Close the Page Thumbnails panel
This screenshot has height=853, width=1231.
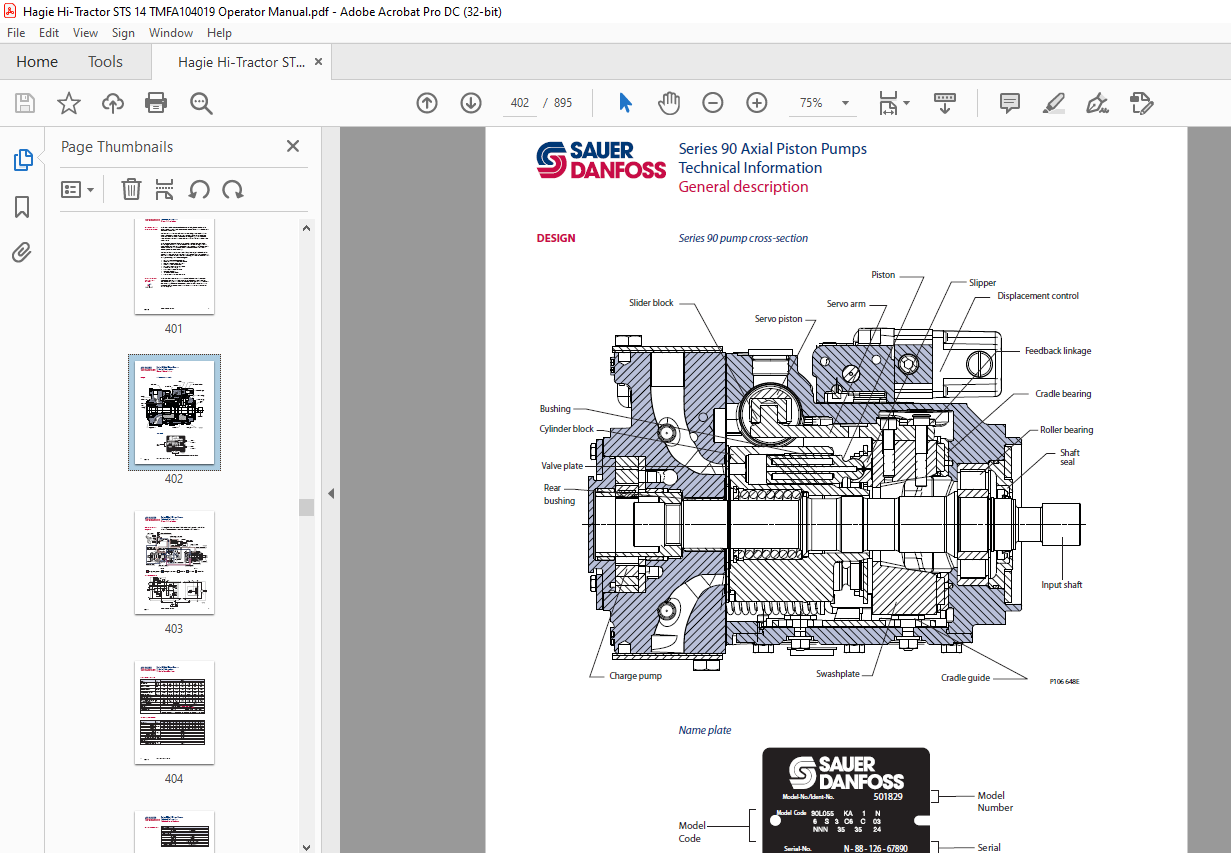pos(293,146)
